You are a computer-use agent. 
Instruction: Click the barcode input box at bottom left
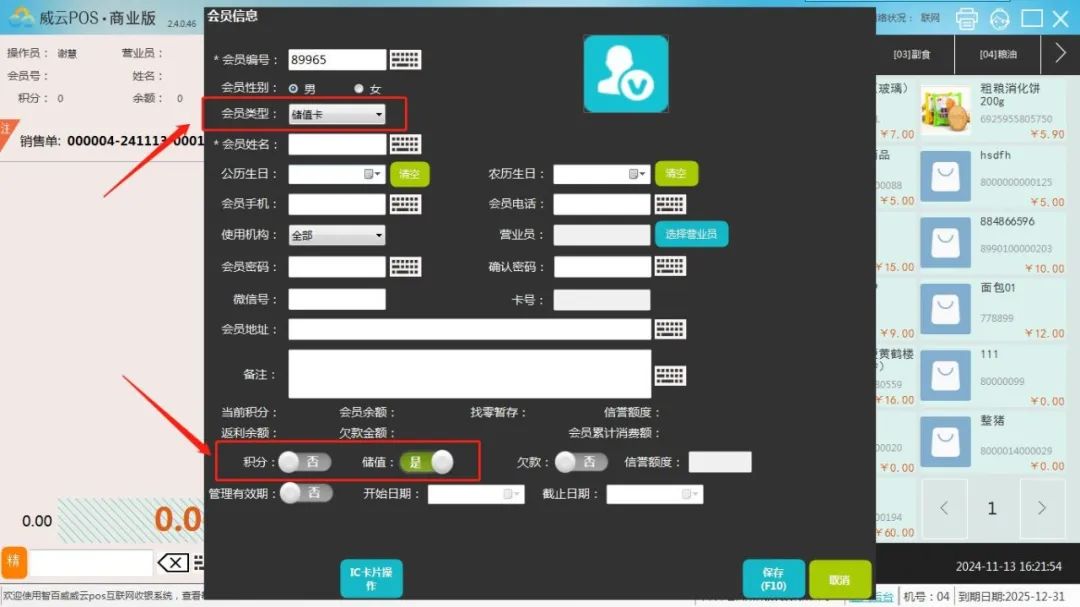tap(91, 563)
